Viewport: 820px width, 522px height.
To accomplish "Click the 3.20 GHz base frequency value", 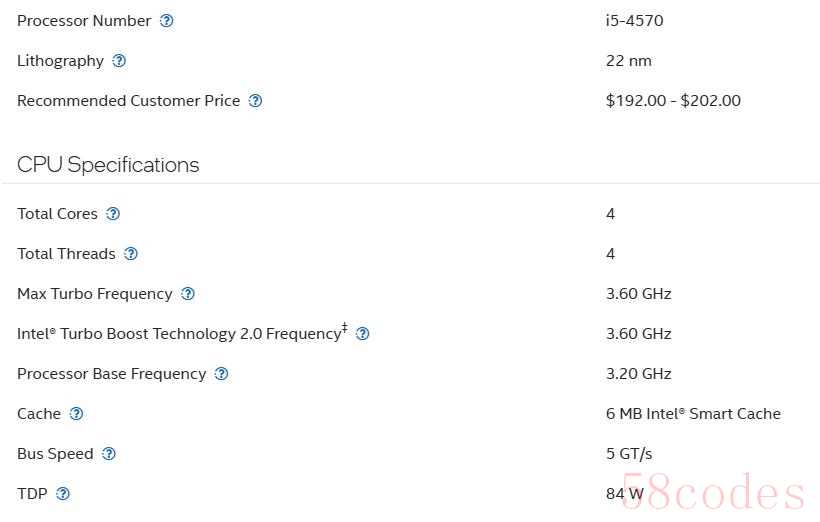I will 639,374.
